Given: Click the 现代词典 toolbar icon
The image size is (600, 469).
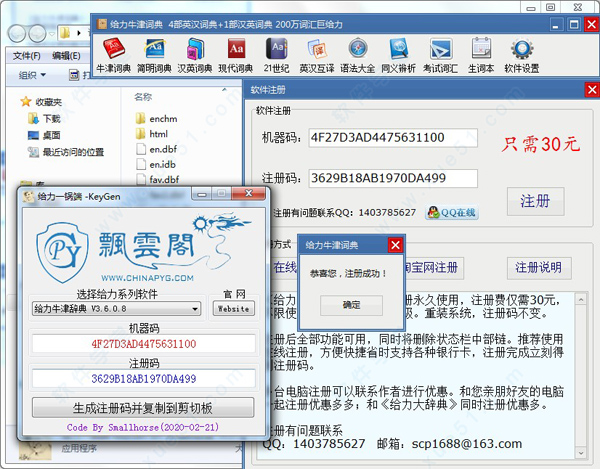Looking at the screenshot, I should pyautogui.click(x=235, y=52).
